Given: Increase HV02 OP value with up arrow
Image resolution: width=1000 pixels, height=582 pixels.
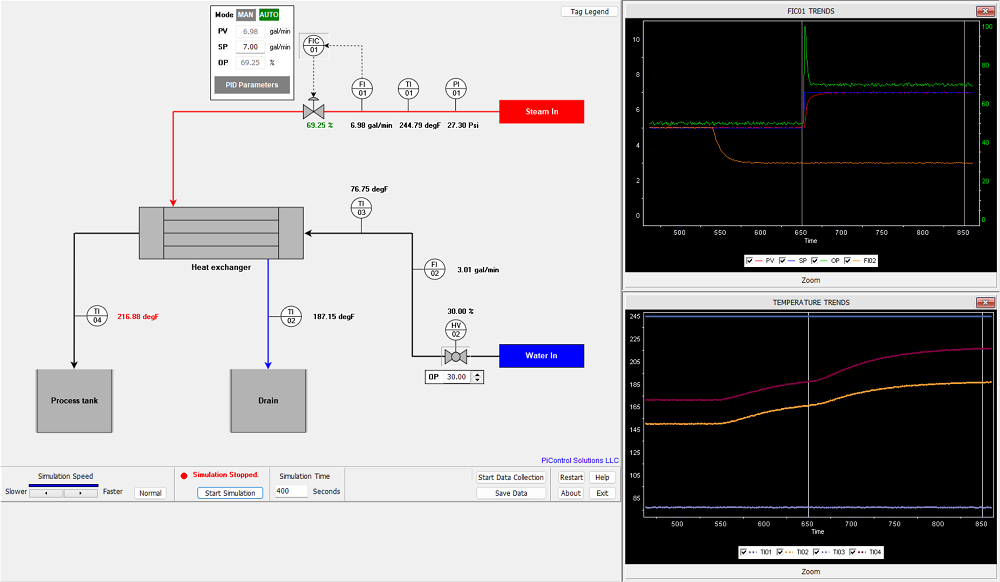Looking at the screenshot, I should pos(477,374).
